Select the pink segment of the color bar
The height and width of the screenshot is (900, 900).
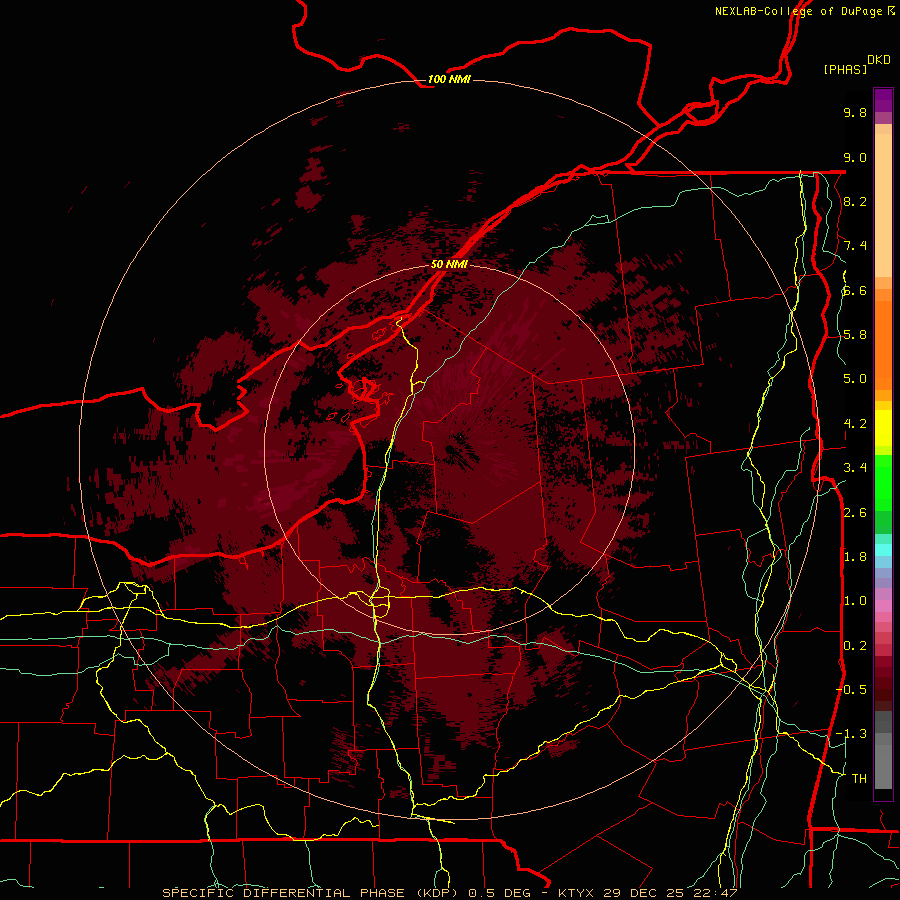[x=883, y=606]
